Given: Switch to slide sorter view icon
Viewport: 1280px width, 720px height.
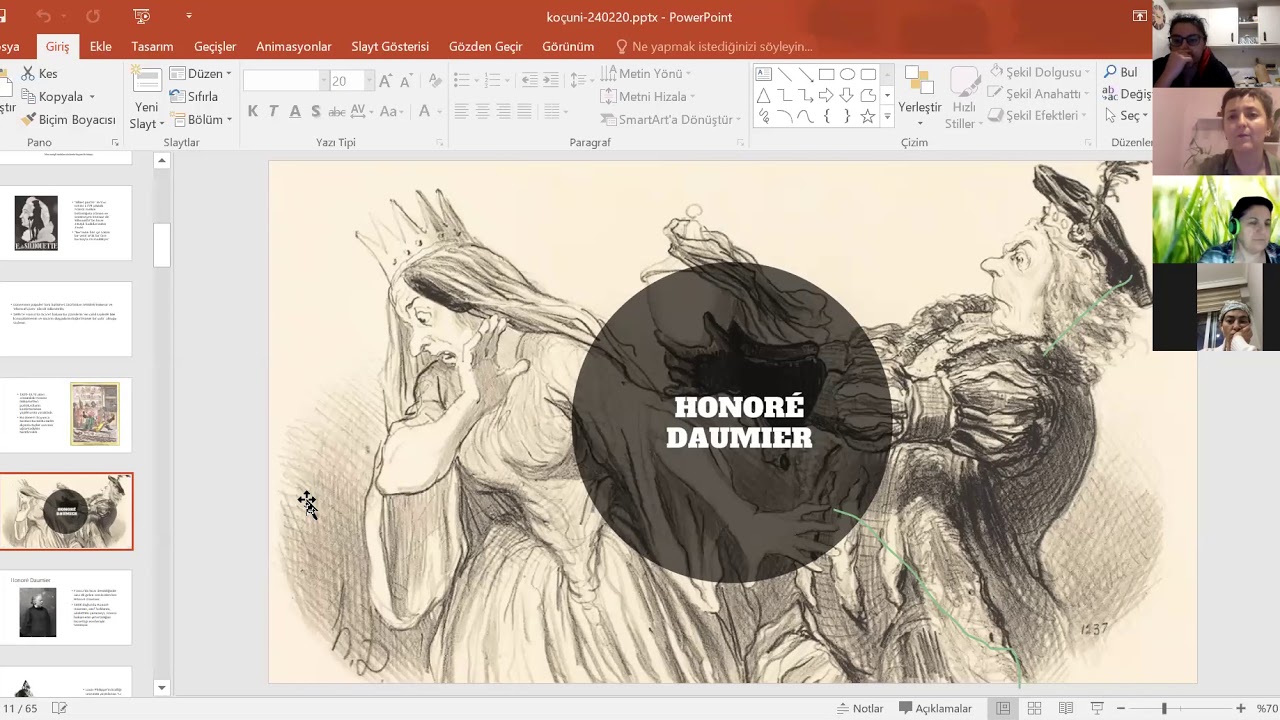Looking at the screenshot, I should point(1034,708).
